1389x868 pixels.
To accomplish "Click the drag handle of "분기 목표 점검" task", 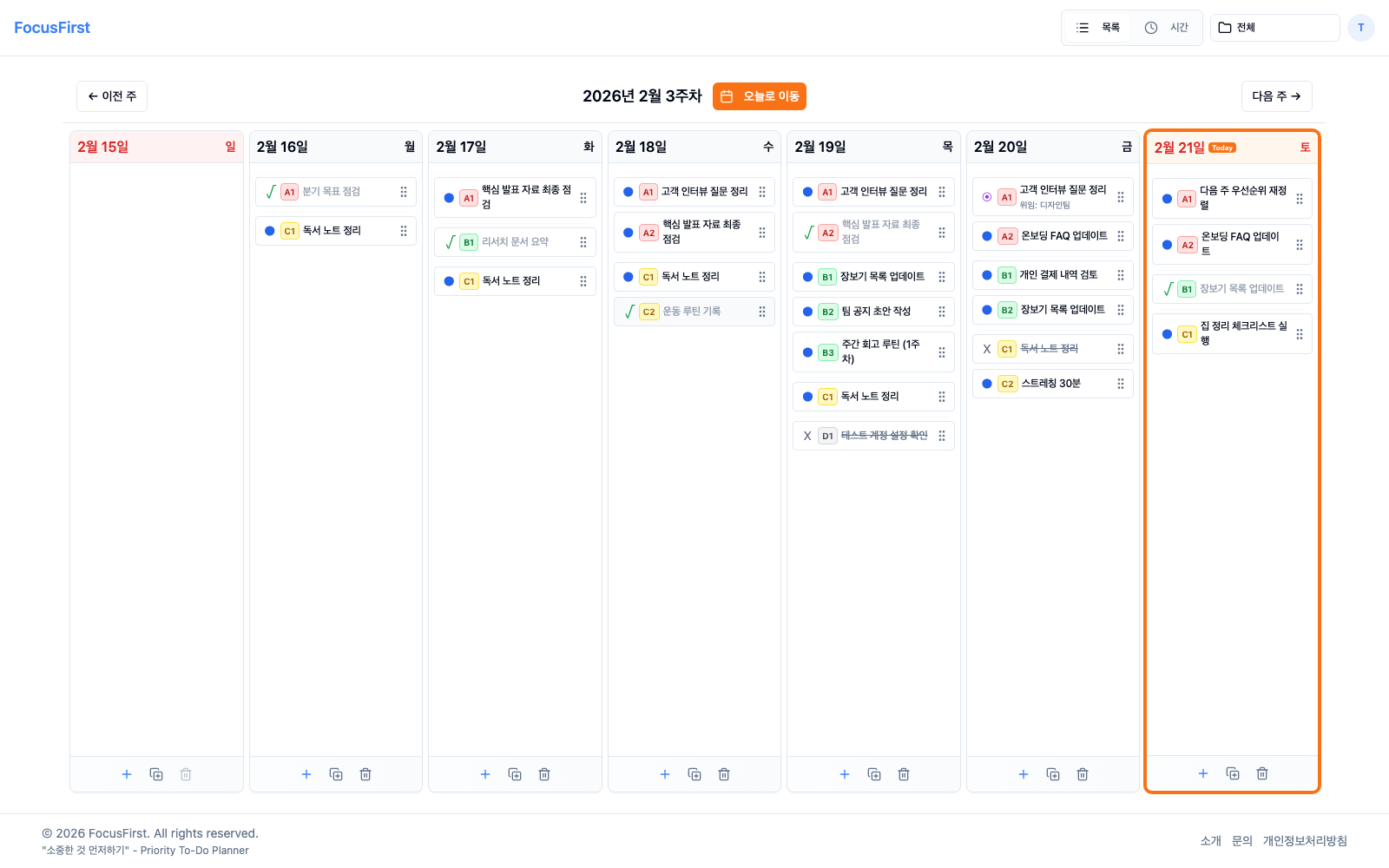I will point(403,191).
